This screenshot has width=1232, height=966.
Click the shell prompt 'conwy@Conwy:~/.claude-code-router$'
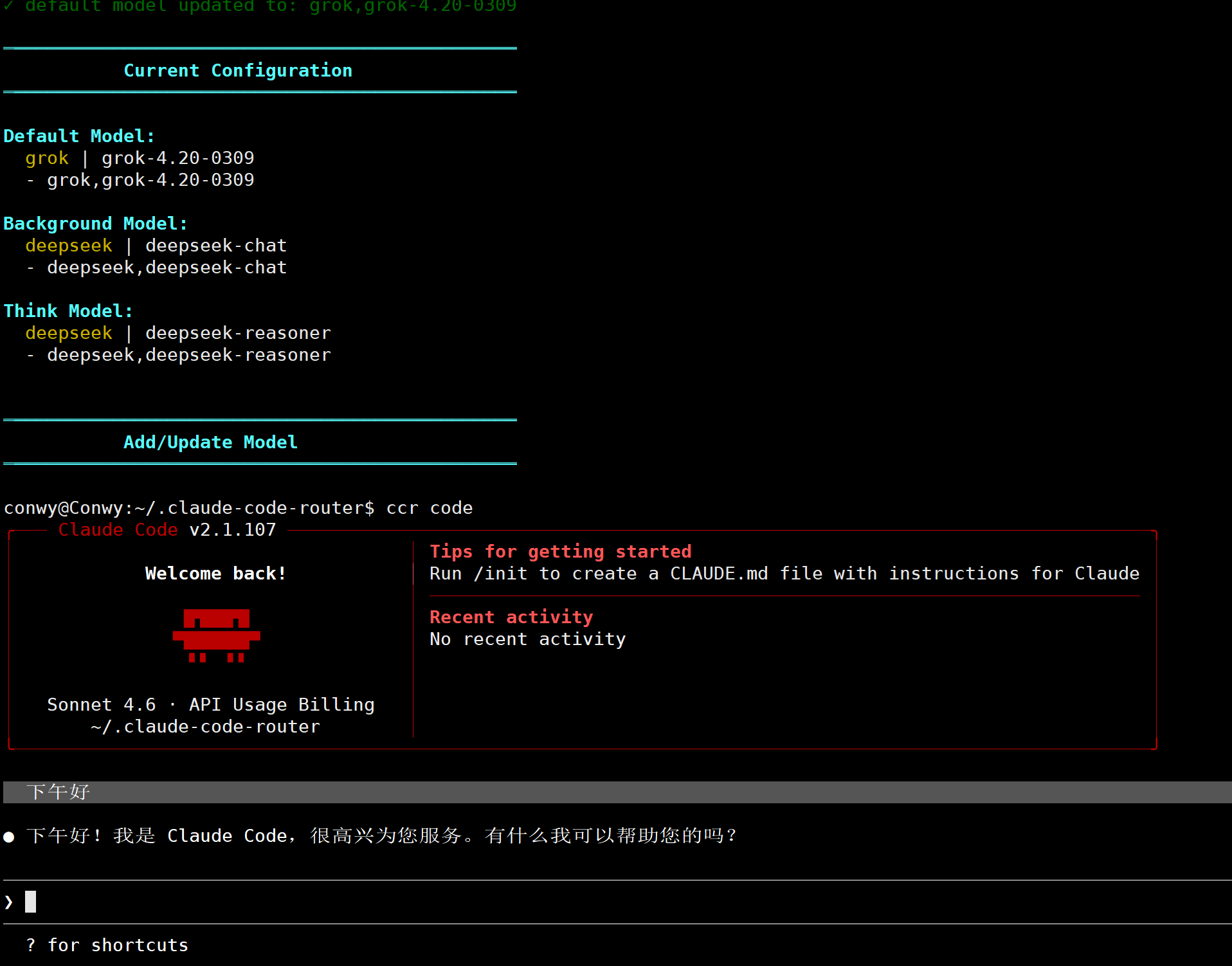tap(189, 508)
